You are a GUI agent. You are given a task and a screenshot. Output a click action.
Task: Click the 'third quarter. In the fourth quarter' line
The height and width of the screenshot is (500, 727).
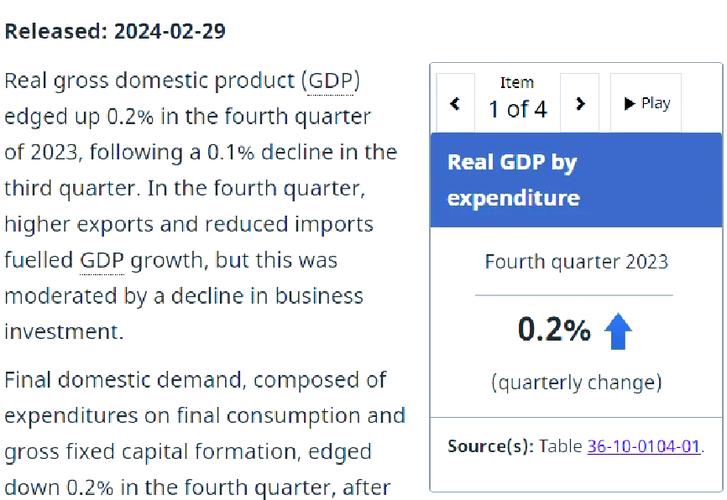tap(185, 189)
